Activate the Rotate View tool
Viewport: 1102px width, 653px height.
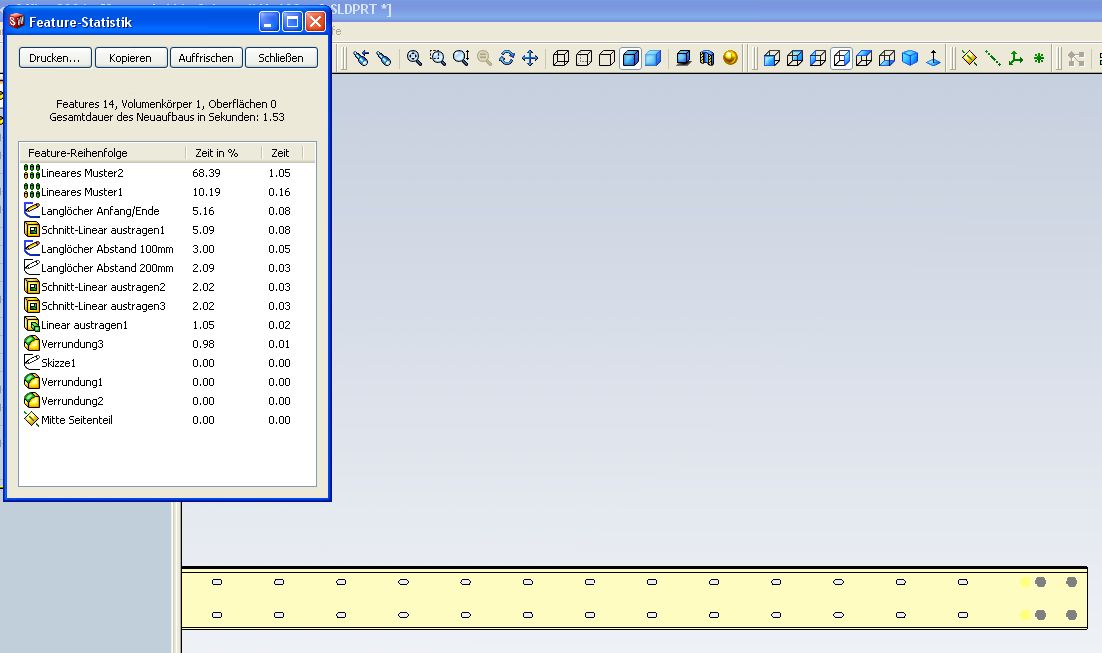(507, 58)
